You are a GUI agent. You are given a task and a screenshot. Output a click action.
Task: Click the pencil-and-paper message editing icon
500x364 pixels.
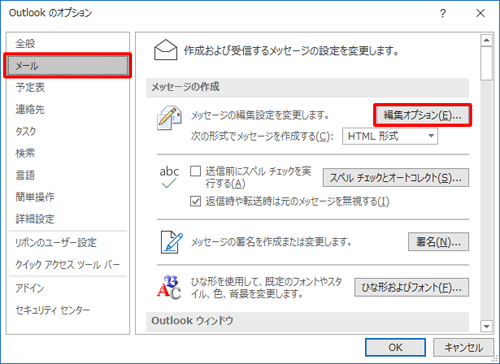point(169,118)
